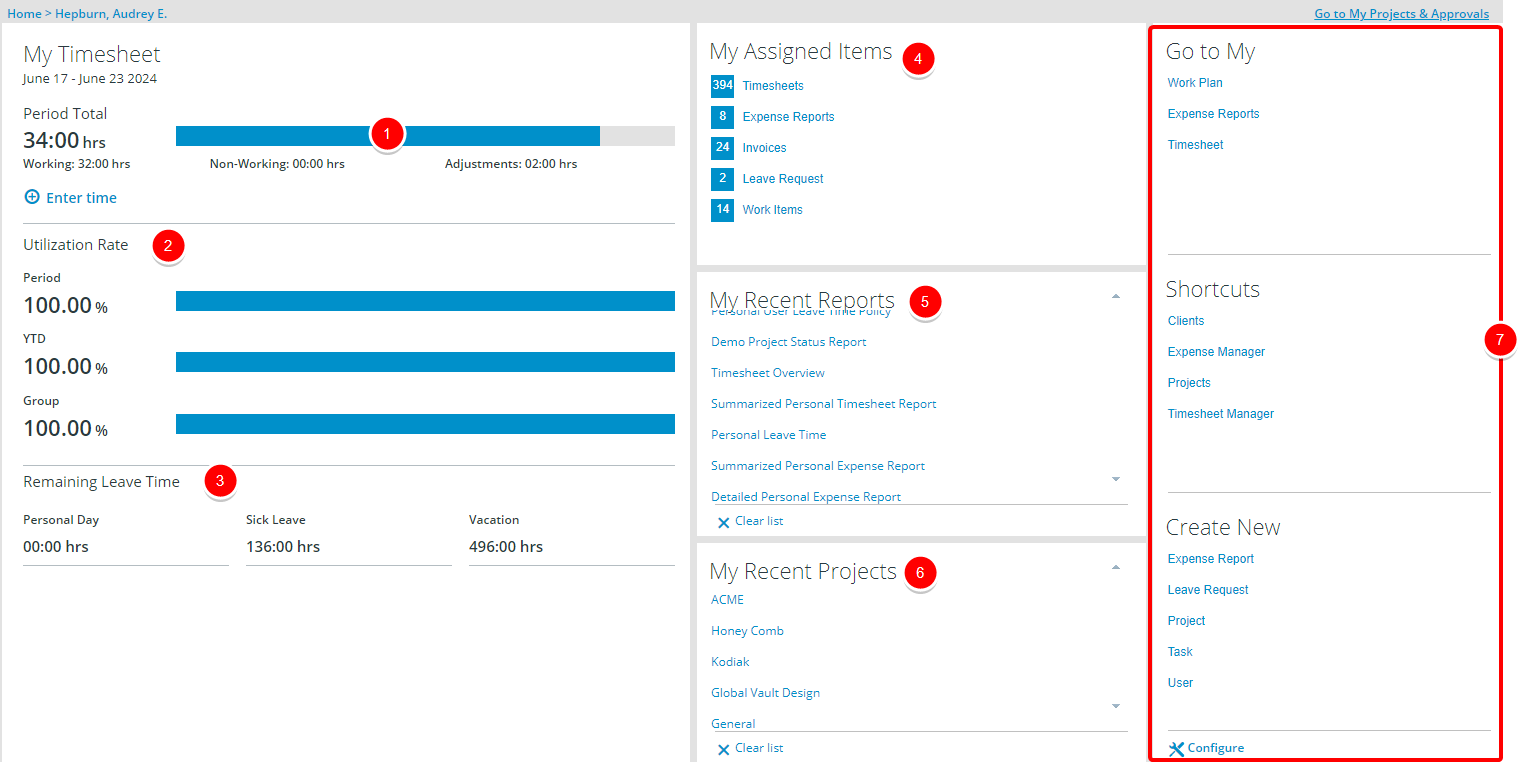Expand more projects with the down chevron
Screen dimensions: 1530x774
(1115, 707)
